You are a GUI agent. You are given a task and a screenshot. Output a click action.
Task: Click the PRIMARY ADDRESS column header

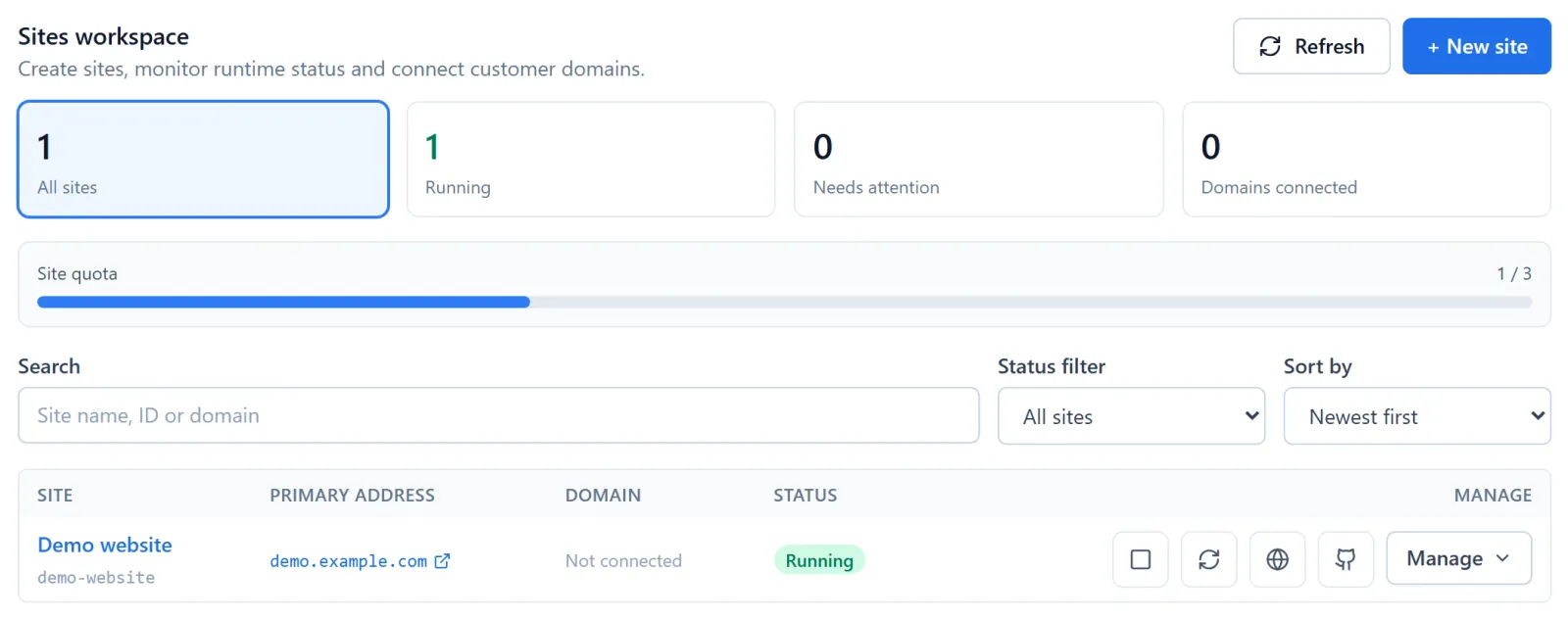click(352, 495)
